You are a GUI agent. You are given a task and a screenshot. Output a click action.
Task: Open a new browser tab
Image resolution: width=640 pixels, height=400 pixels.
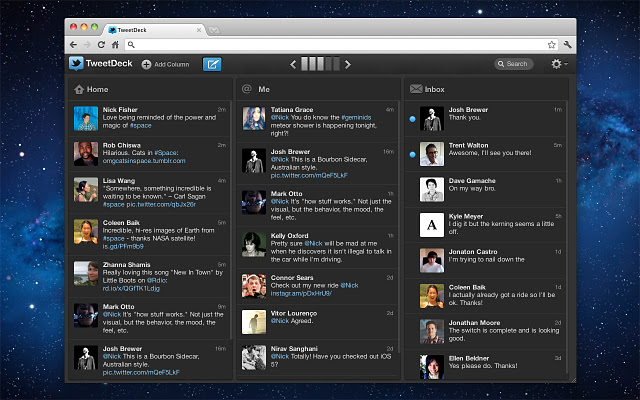pos(214,30)
